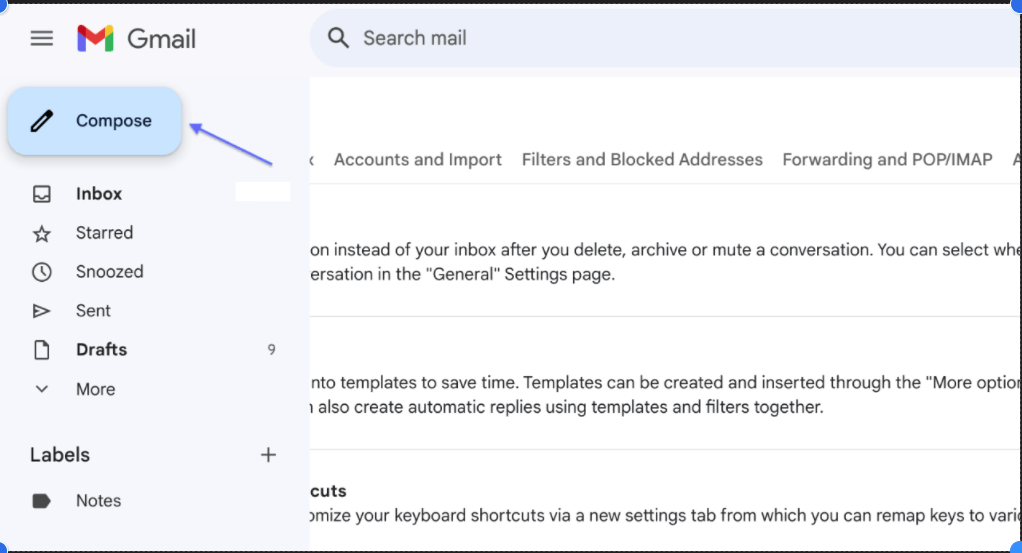Click the Notes label tag icon
Image resolution: width=1022 pixels, height=553 pixels.
pos(42,501)
